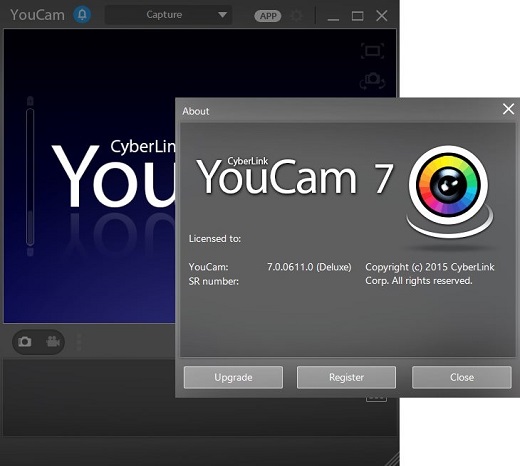The width and height of the screenshot is (520, 466).
Task: Click the blue notification bell icon
Action: [x=82, y=15]
